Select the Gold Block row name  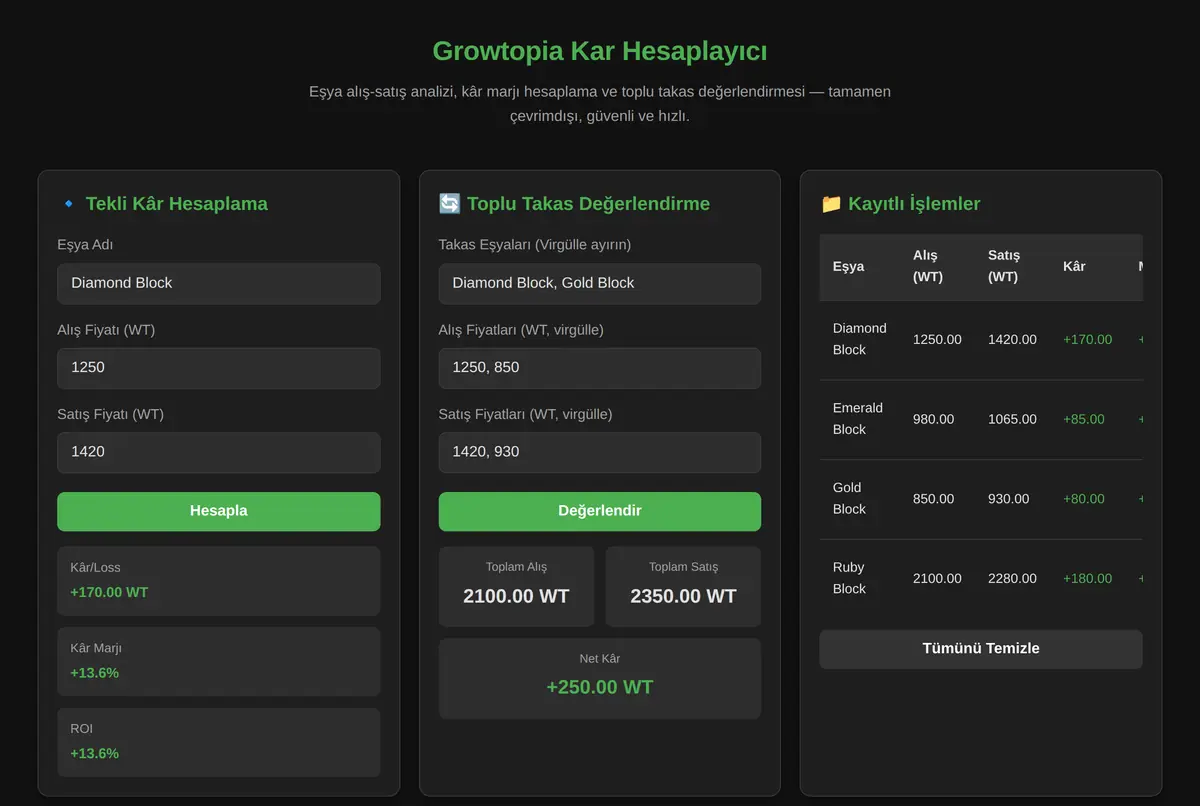[849, 498]
